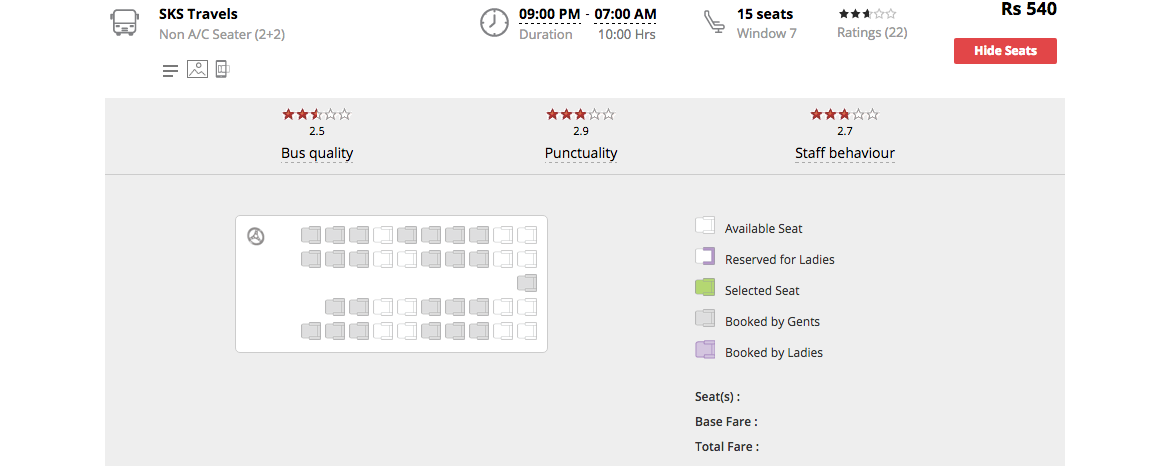Click the clock icon near departure time
Viewport: 1169px width, 466px height.
(x=494, y=22)
